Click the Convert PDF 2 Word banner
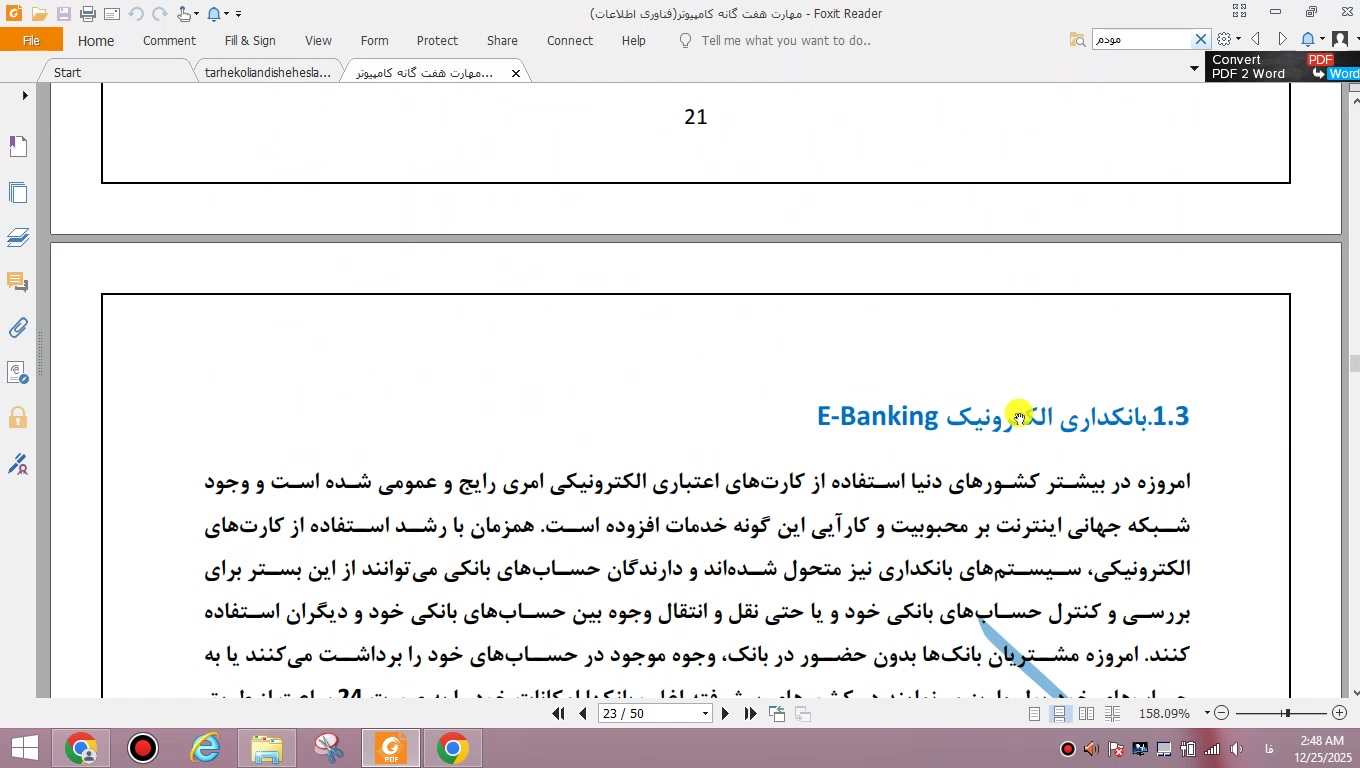This screenshot has width=1360, height=768. [1282, 67]
